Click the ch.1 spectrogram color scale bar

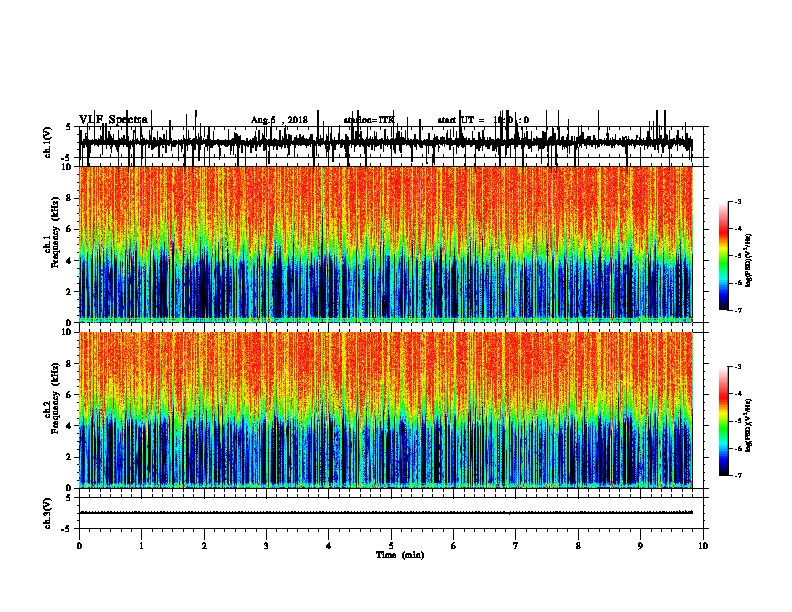tap(723, 256)
